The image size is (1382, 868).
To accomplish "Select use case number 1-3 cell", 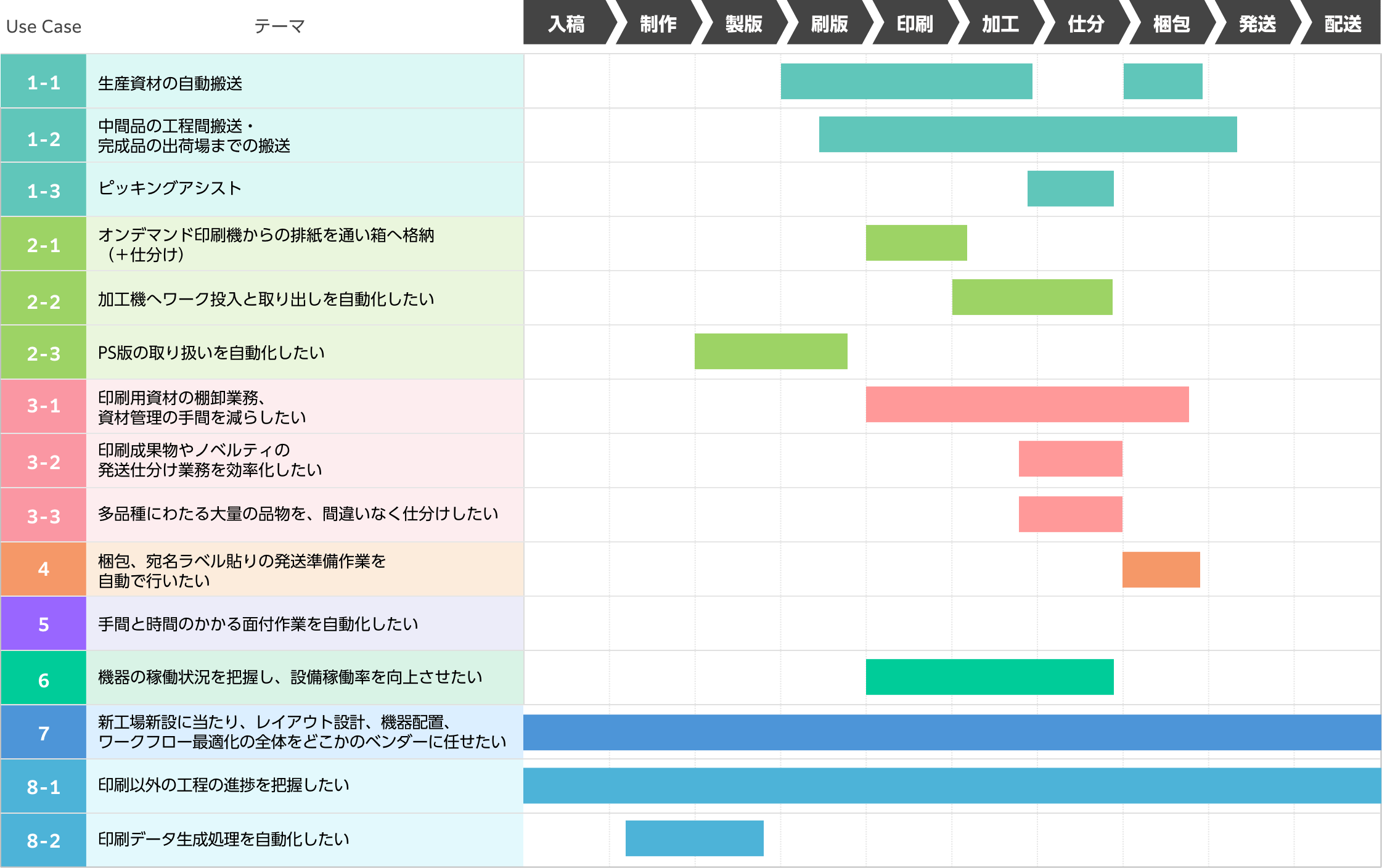I will (x=44, y=190).
